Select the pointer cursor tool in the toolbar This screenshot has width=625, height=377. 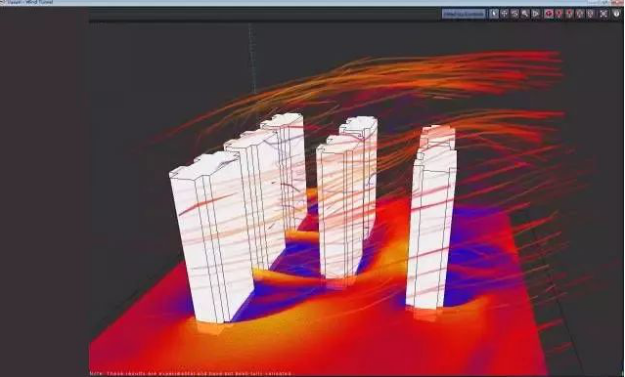(494, 14)
